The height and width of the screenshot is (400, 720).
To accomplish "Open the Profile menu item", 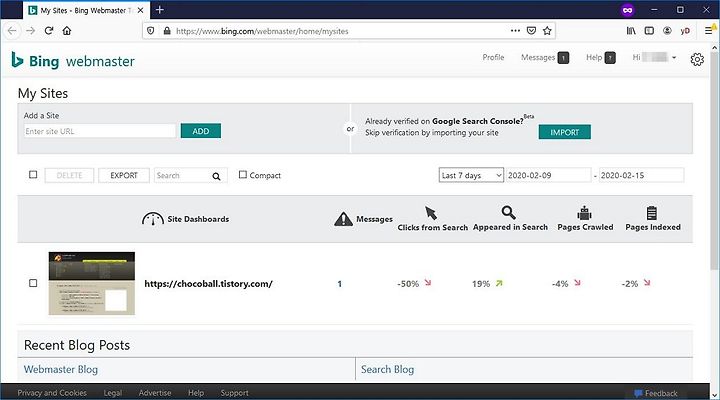I will 493,57.
